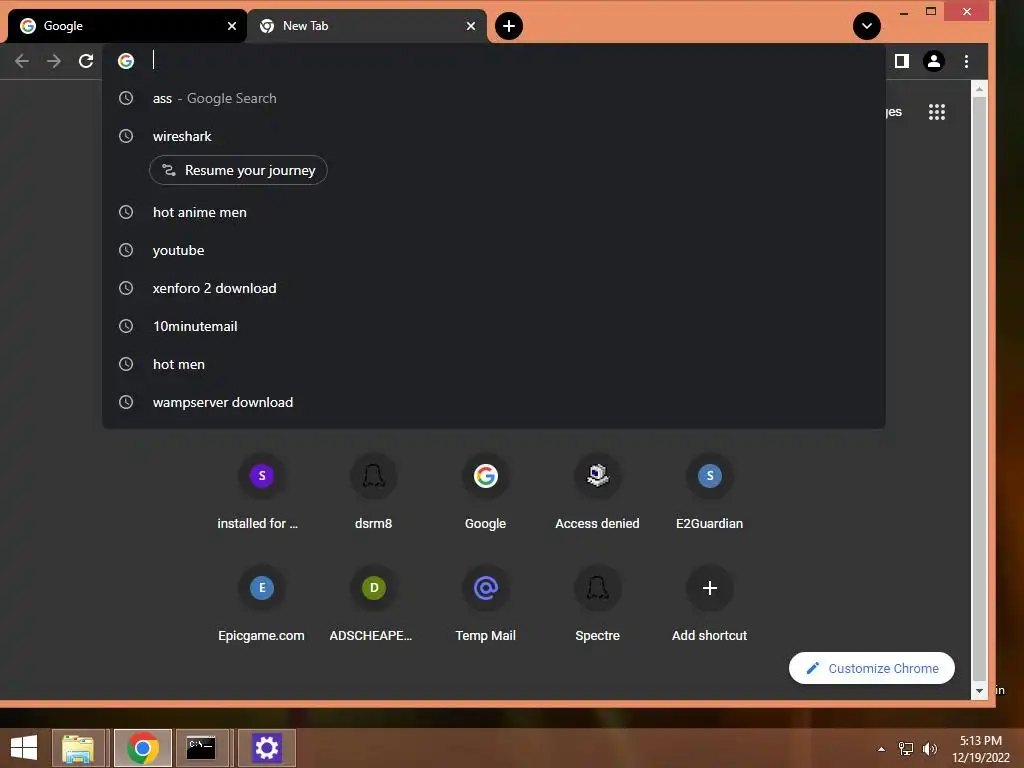Screen dimensions: 1024x768
Task: Click the vertical scrollbar track
Action: tap(979, 389)
